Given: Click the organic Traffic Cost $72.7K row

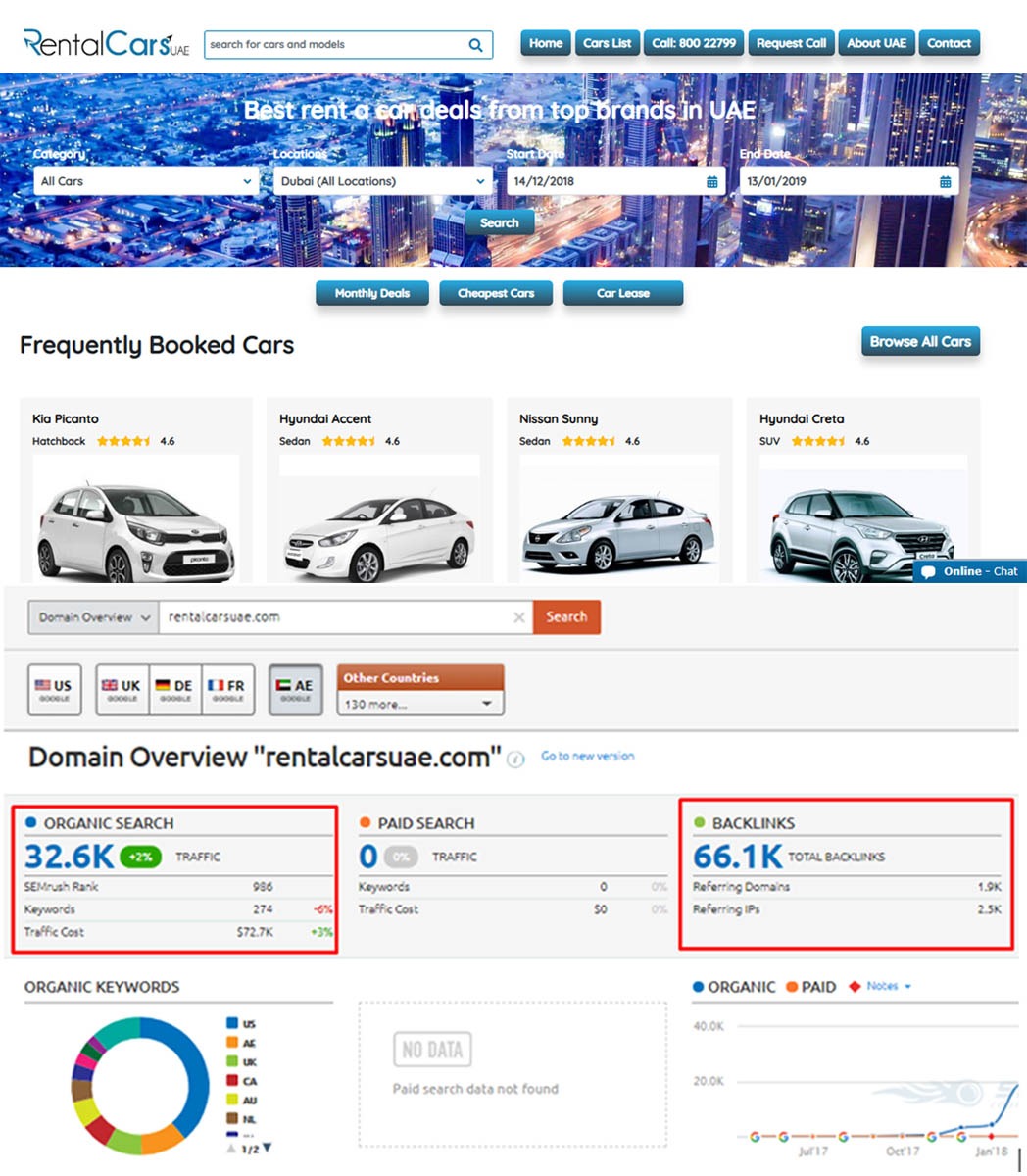Looking at the screenshot, I should point(178,932).
